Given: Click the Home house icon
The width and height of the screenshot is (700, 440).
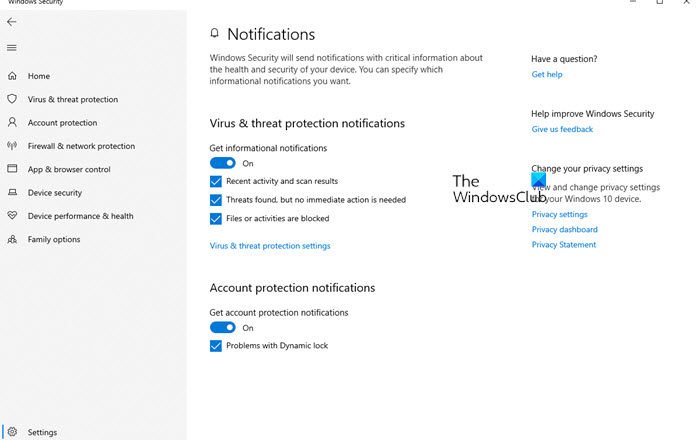Looking at the screenshot, I should pos(12,76).
